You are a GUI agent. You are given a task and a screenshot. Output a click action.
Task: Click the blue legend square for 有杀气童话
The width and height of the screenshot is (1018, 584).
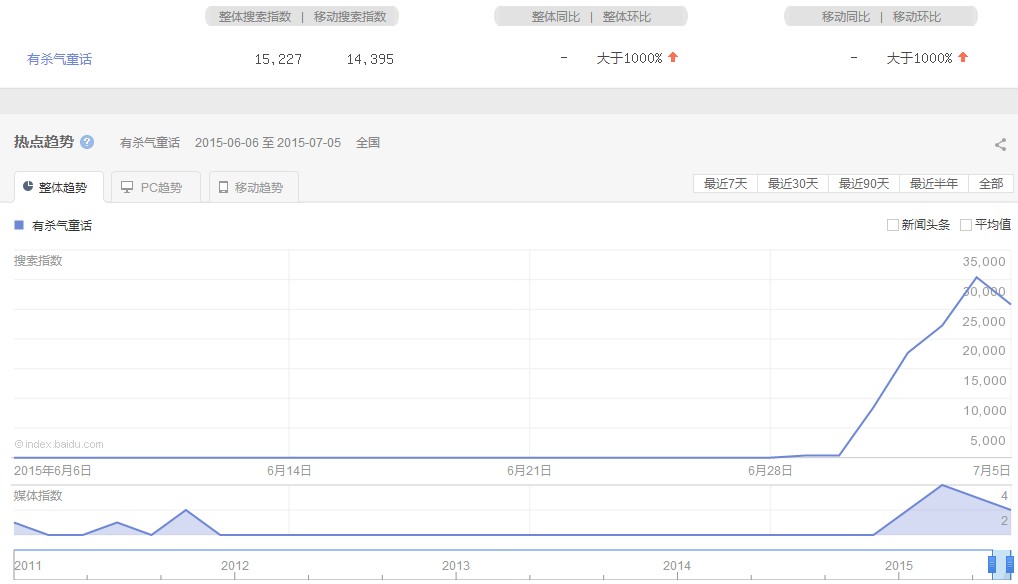point(19,225)
